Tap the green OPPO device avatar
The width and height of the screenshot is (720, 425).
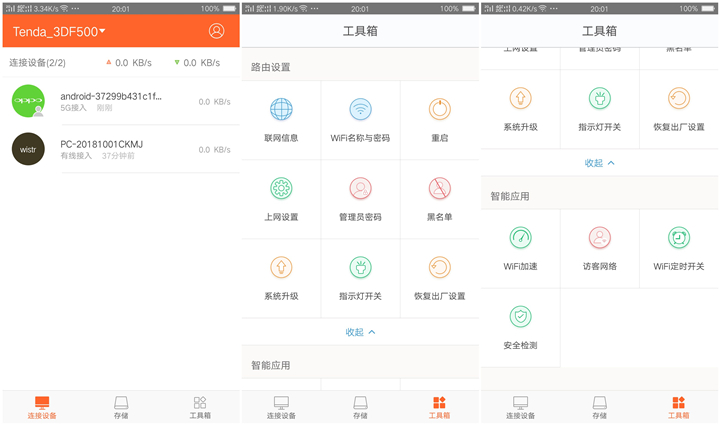pos(28,101)
